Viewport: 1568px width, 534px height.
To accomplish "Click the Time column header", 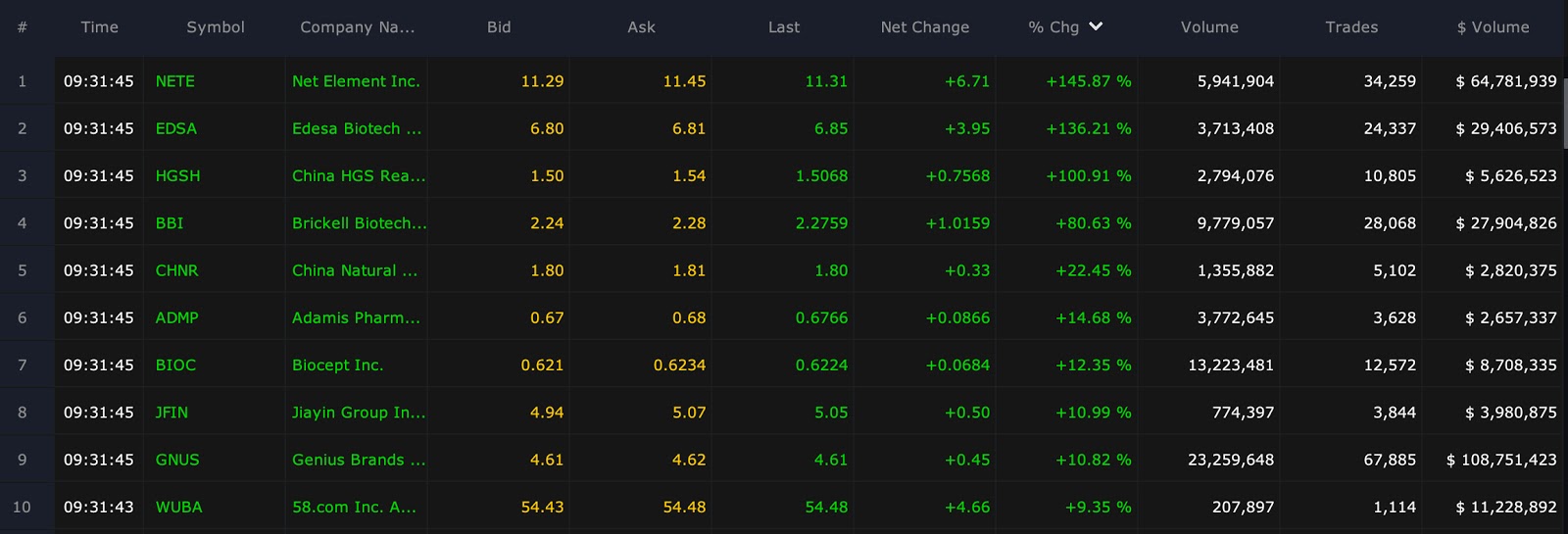I will pos(99,27).
